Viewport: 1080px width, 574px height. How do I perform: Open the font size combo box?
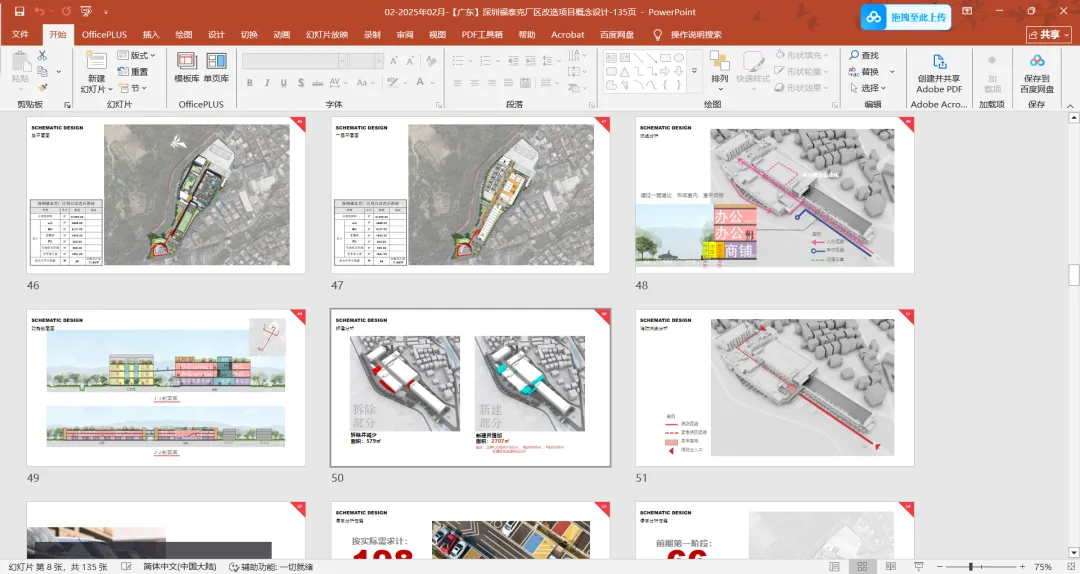coord(366,61)
